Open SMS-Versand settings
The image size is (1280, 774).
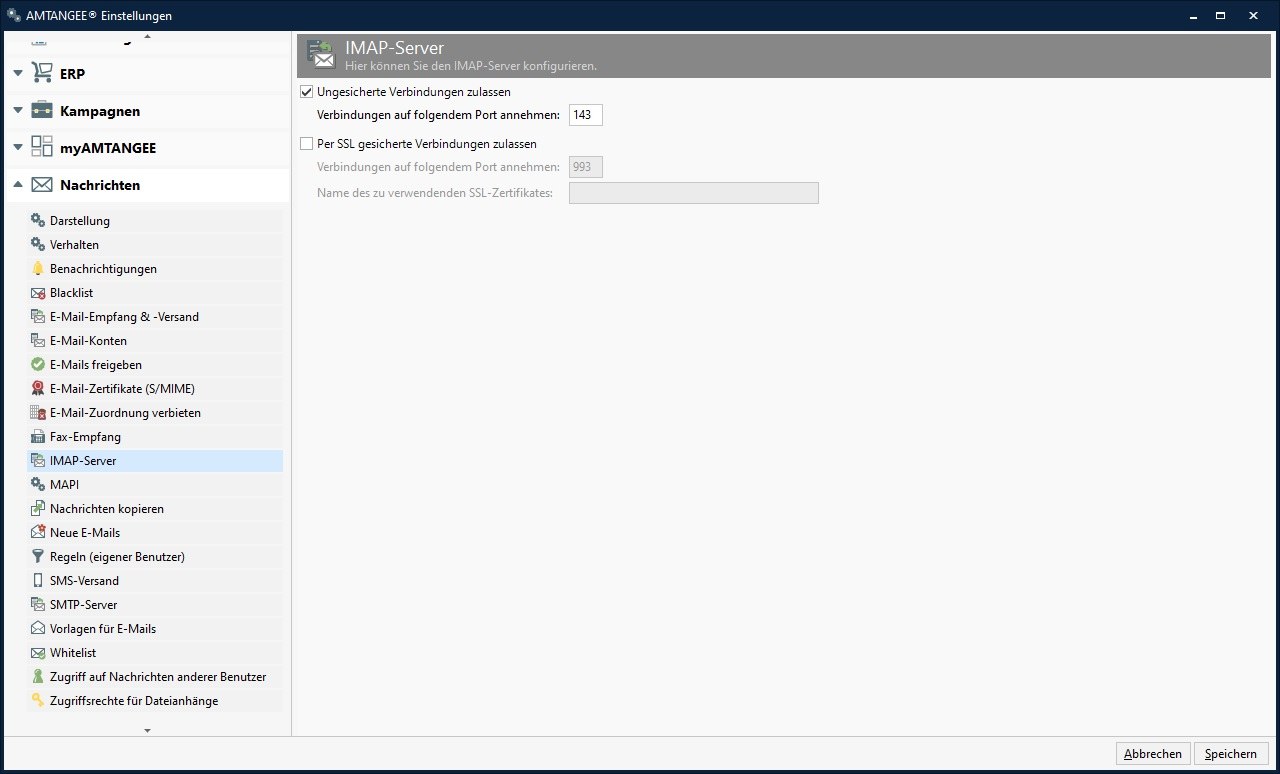(155, 581)
